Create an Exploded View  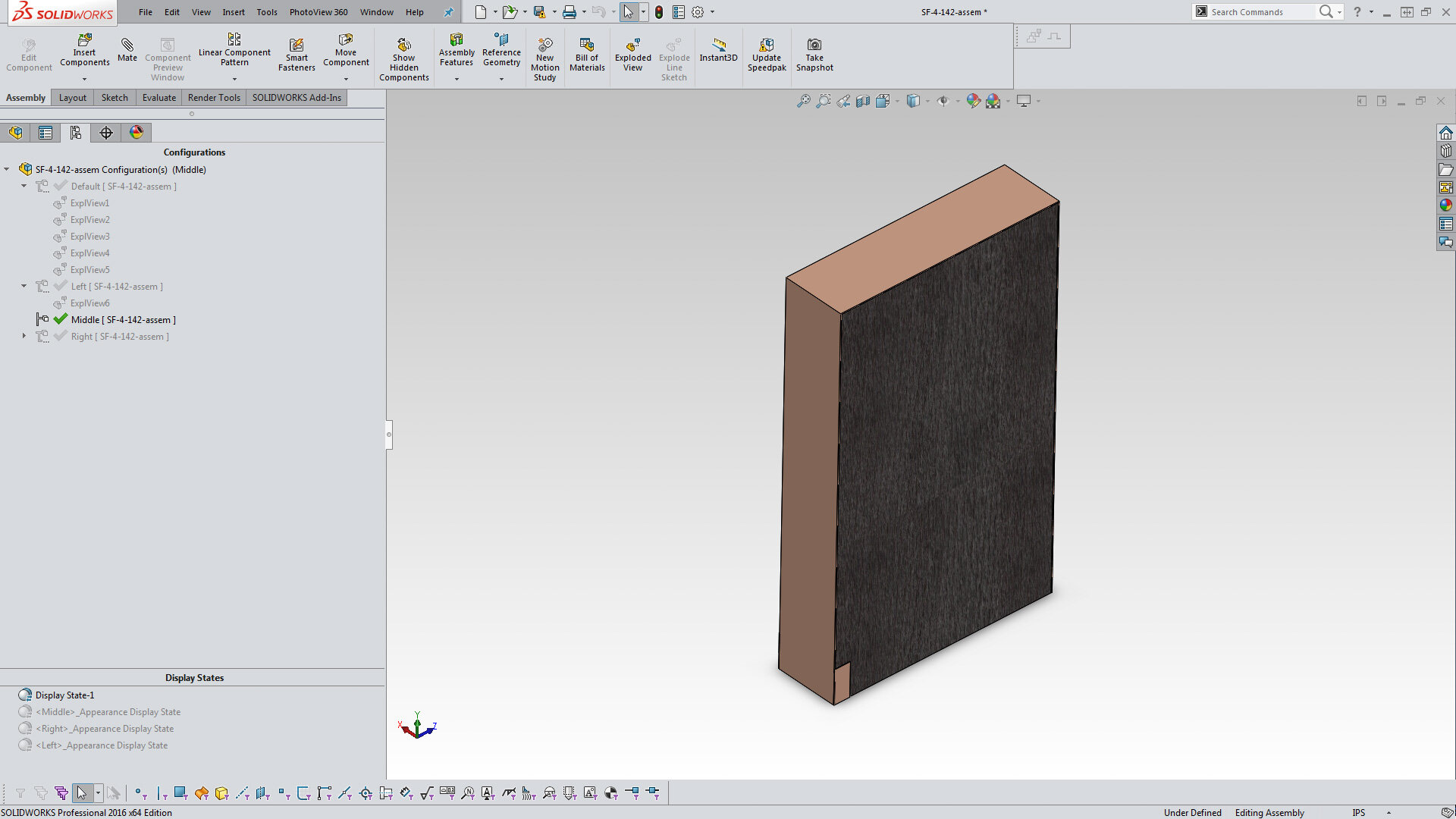click(x=632, y=55)
